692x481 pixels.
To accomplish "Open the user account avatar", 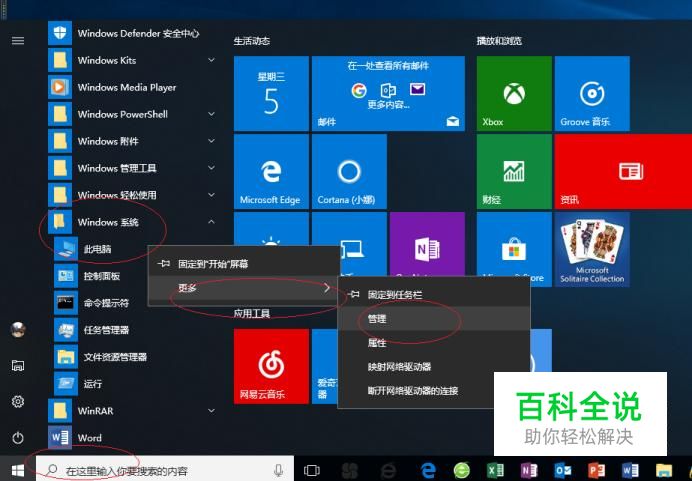I will [18, 330].
